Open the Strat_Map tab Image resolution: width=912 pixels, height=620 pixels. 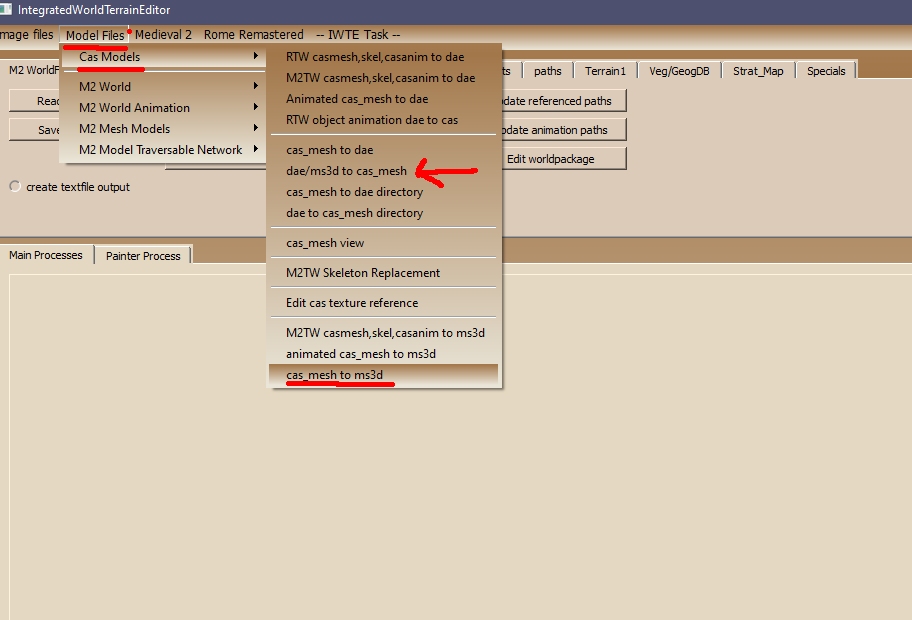pyautogui.click(x=758, y=71)
